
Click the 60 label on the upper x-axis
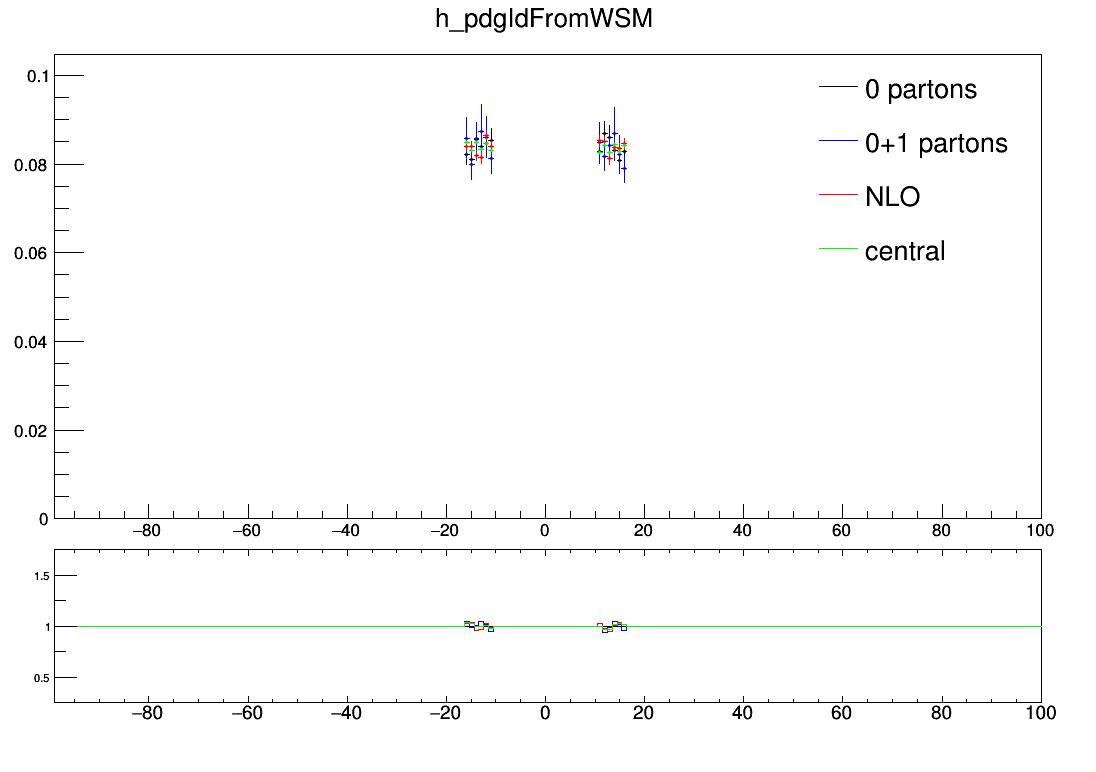pos(842,531)
